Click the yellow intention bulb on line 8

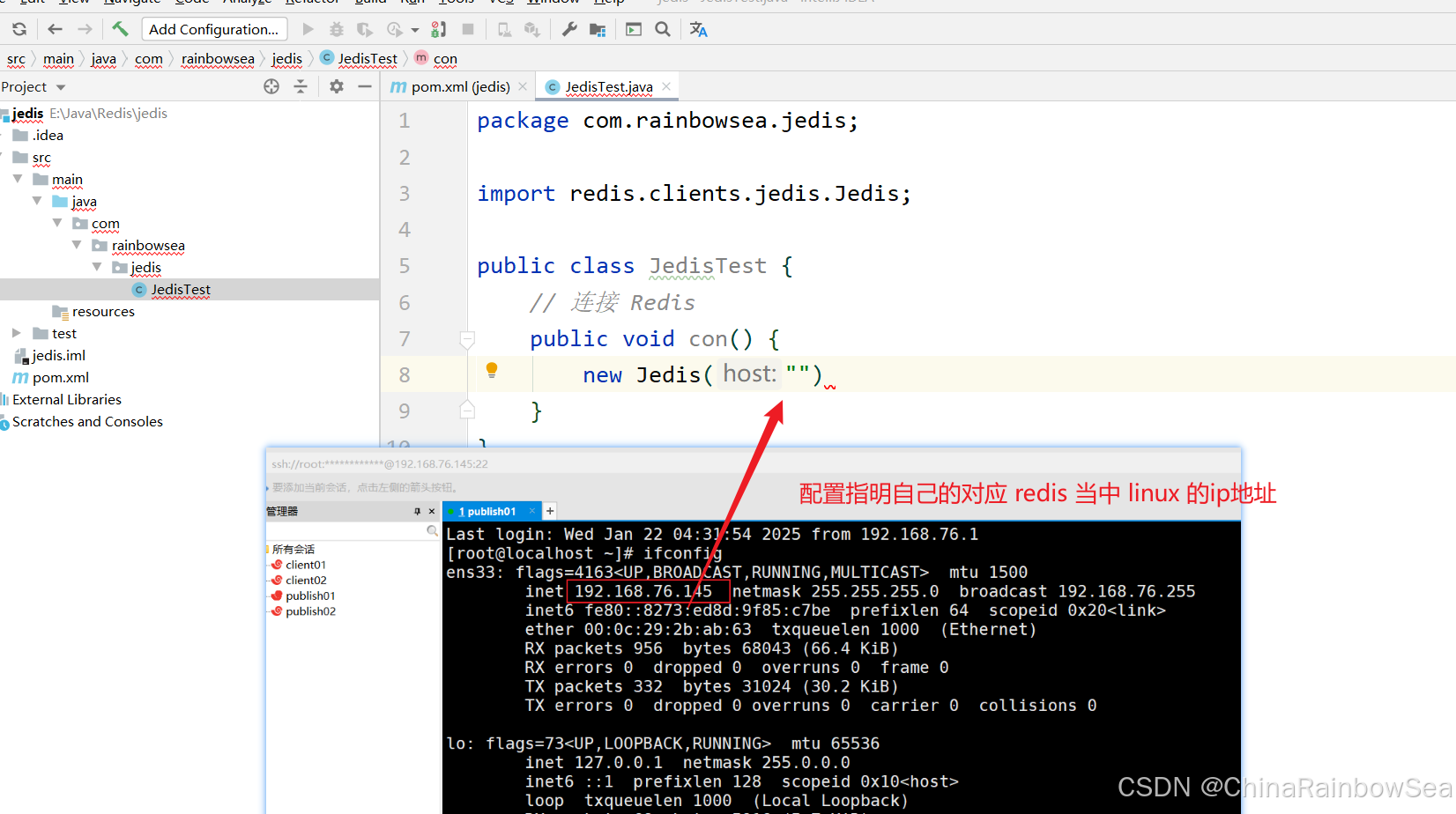[492, 371]
